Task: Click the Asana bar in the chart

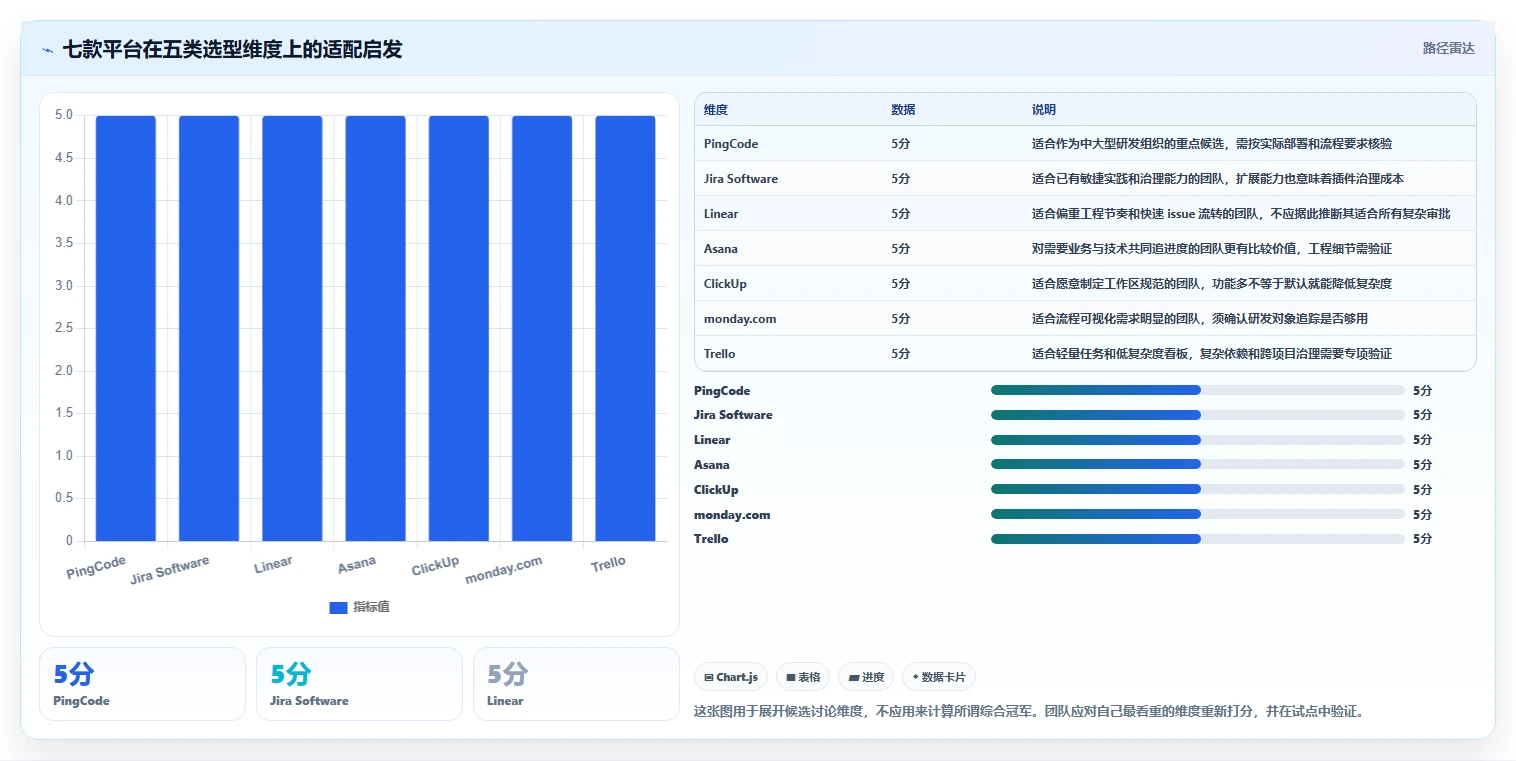Action: pos(376,328)
